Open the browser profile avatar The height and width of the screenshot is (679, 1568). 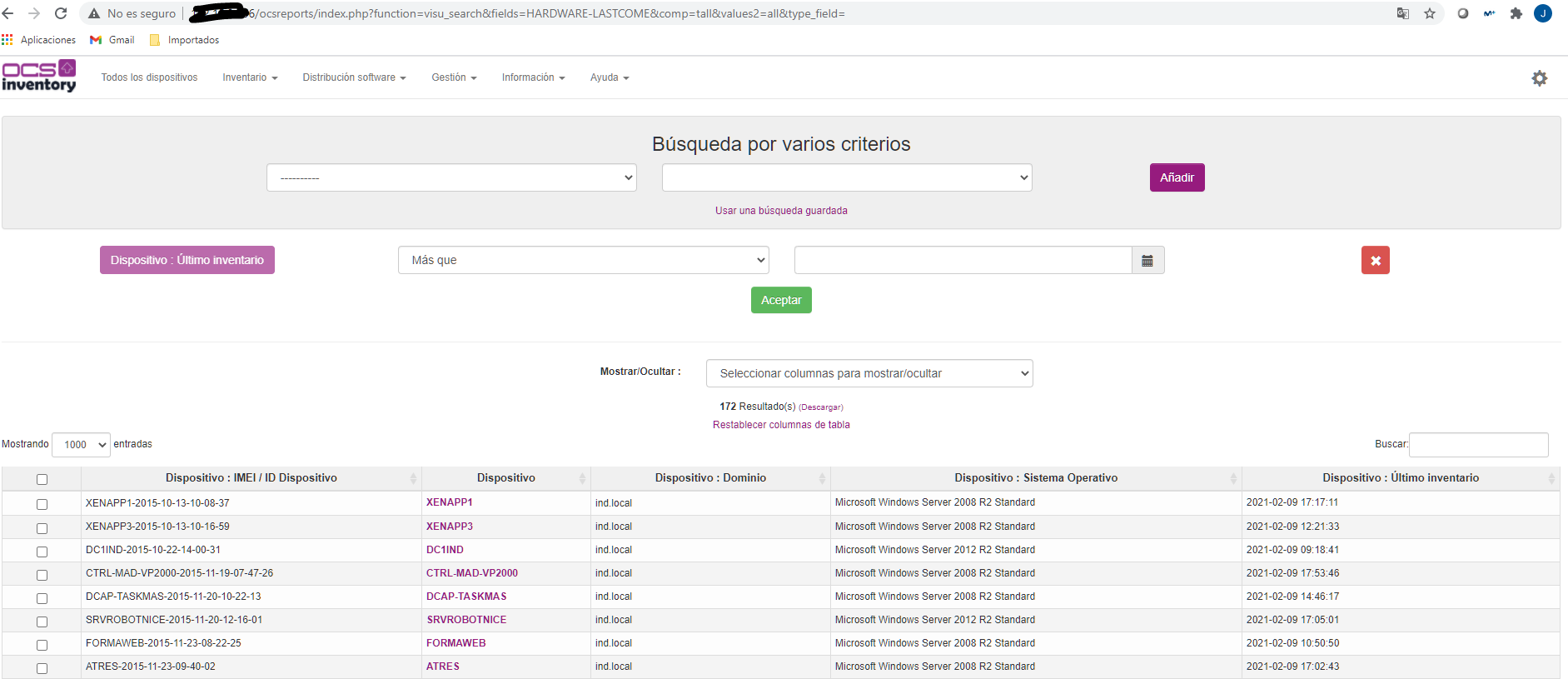pyautogui.click(x=1543, y=13)
